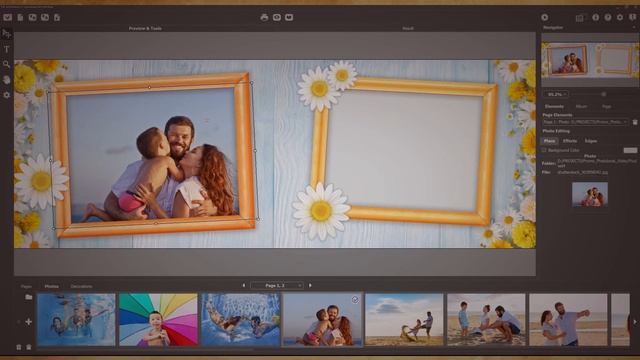Open the Album tab in right panel
This screenshot has width=640, height=360.
[581, 106]
